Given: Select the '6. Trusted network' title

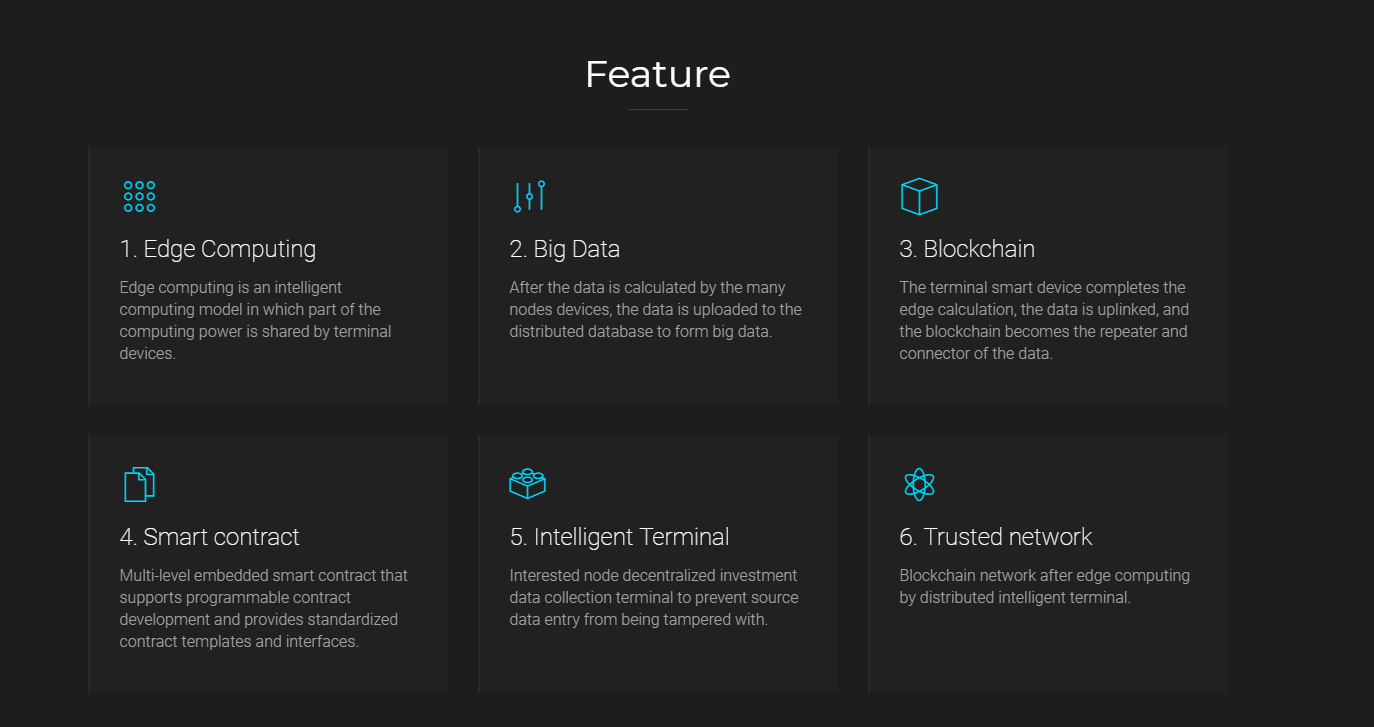Looking at the screenshot, I should (x=996, y=537).
